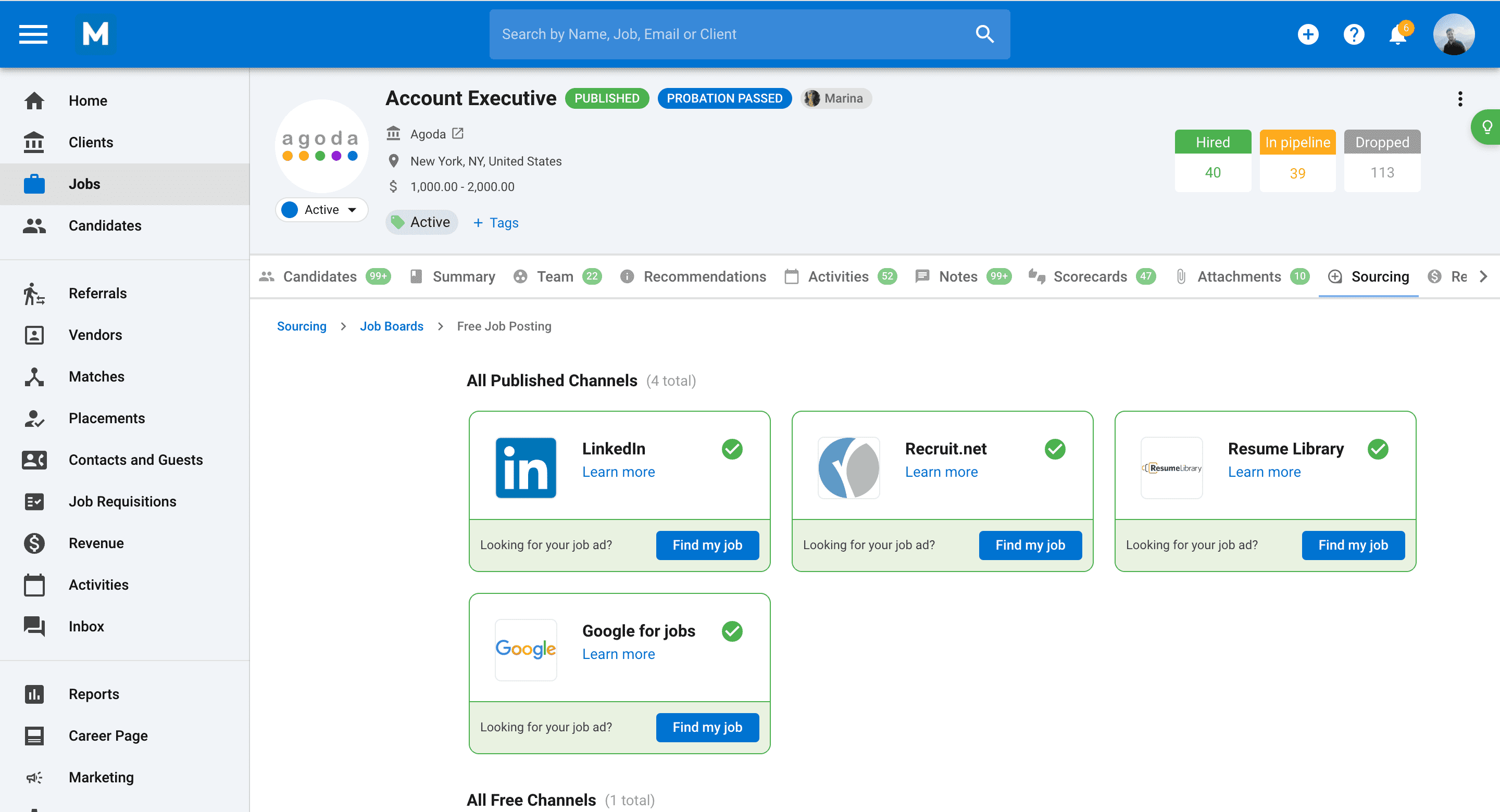Viewport: 1500px width, 812px height.
Task: Open notifications bell
Action: tap(1398, 35)
